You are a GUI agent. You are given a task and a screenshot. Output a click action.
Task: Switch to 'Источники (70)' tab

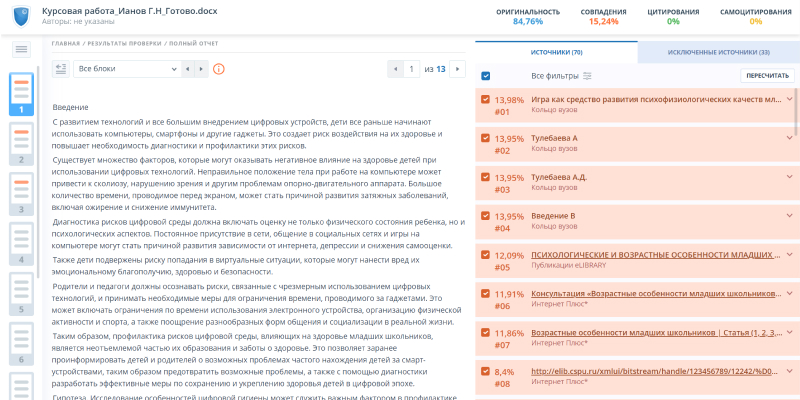click(x=557, y=52)
